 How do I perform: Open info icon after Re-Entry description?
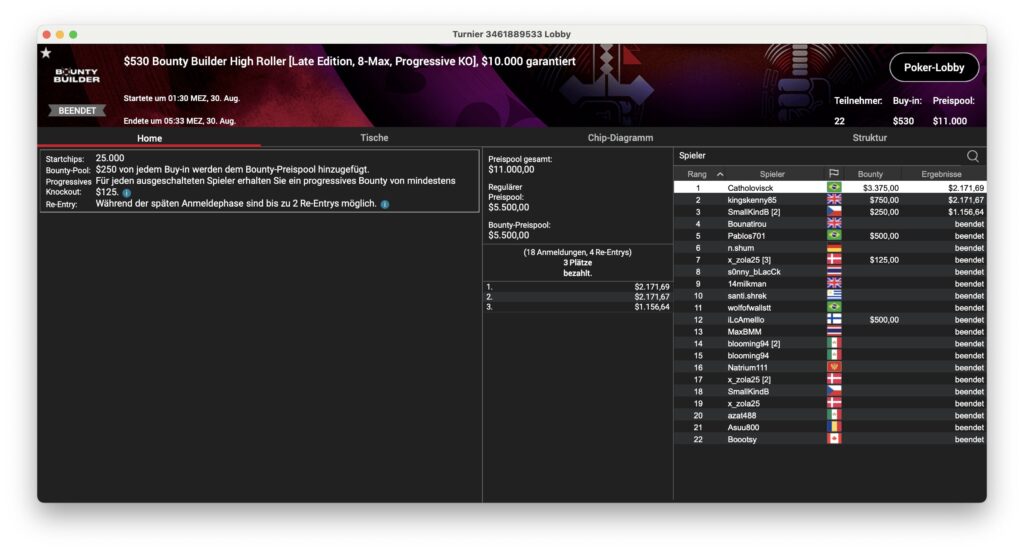[385, 204]
